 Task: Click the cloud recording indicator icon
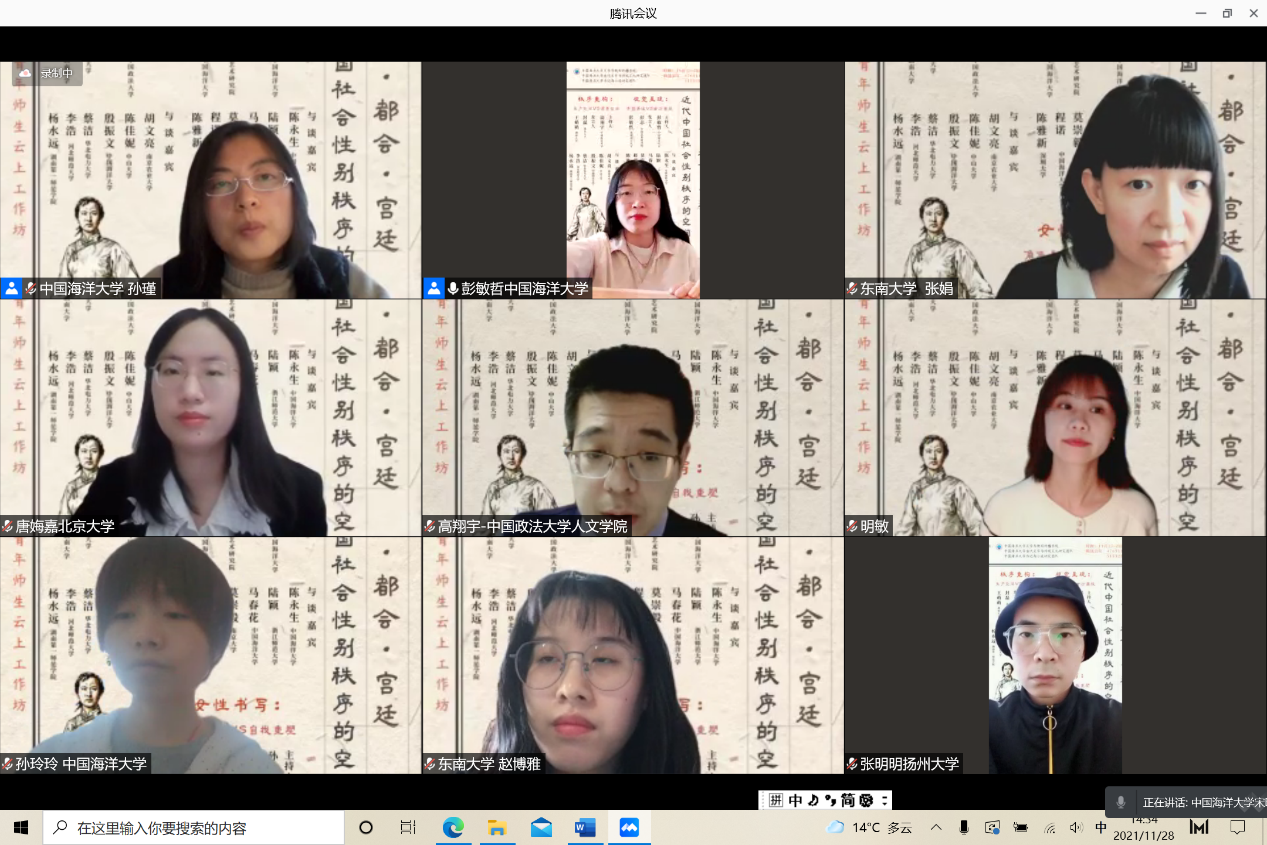pos(25,73)
